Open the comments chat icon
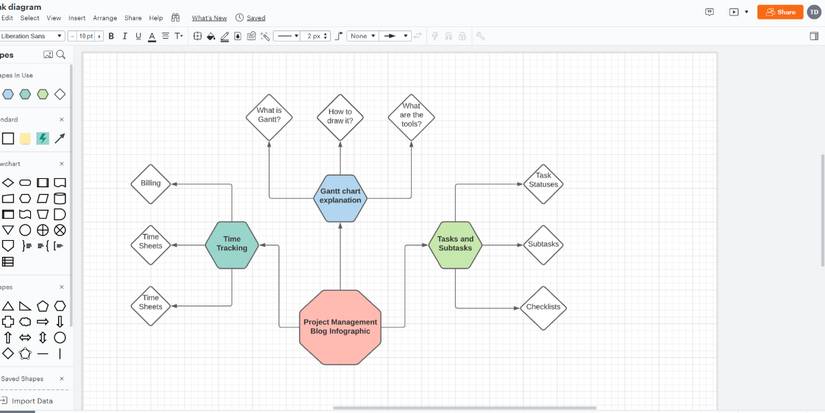The width and height of the screenshot is (825, 413). [709, 12]
